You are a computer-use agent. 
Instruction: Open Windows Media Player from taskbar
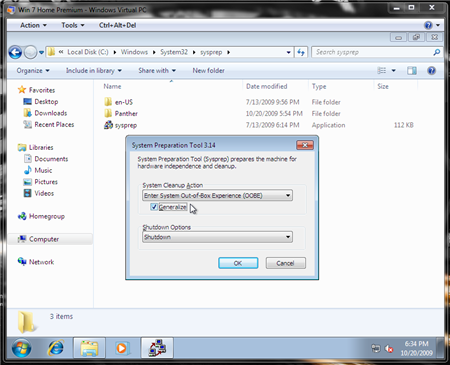click(122, 348)
